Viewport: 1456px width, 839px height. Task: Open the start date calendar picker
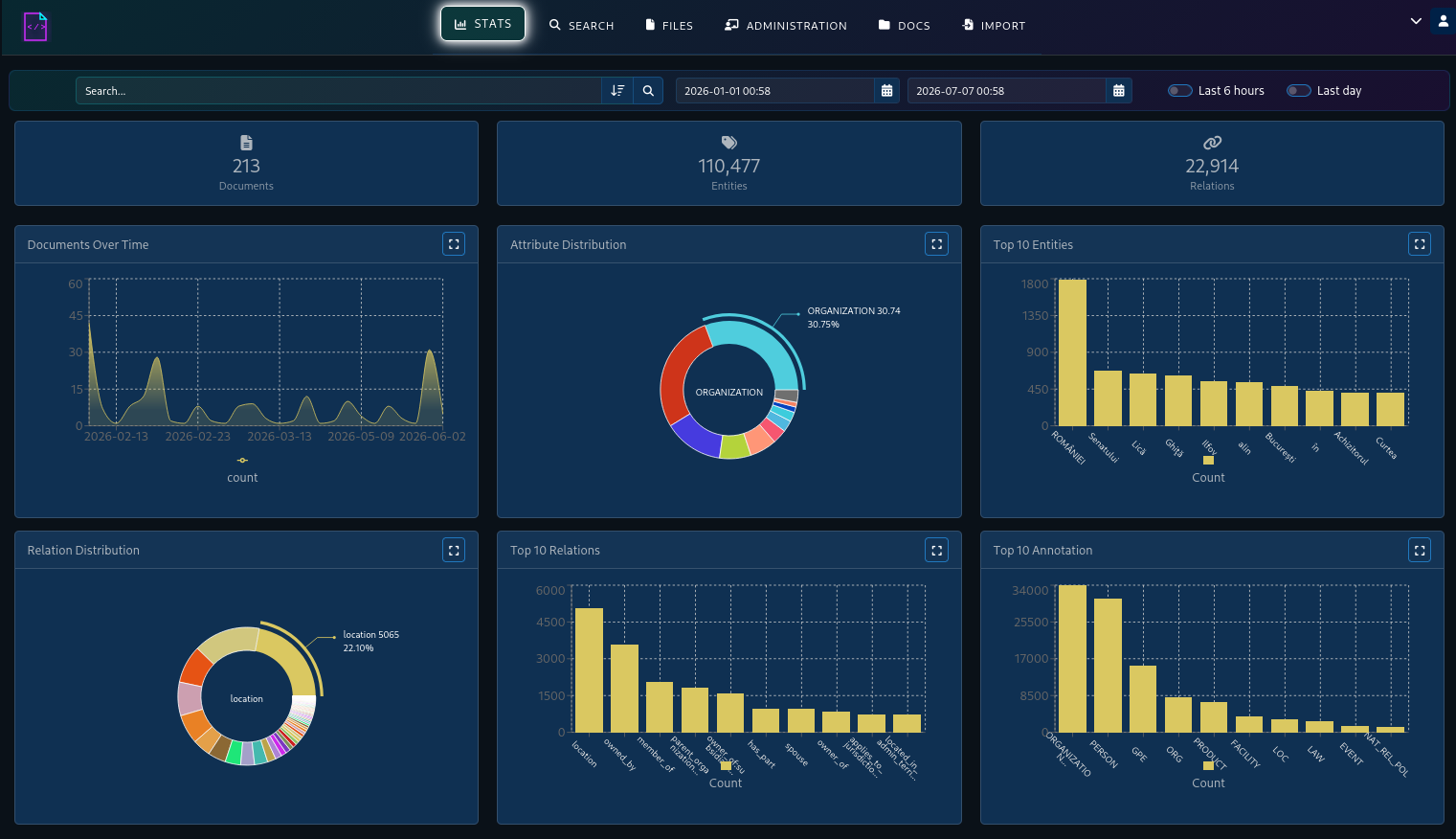(x=886, y=91)
